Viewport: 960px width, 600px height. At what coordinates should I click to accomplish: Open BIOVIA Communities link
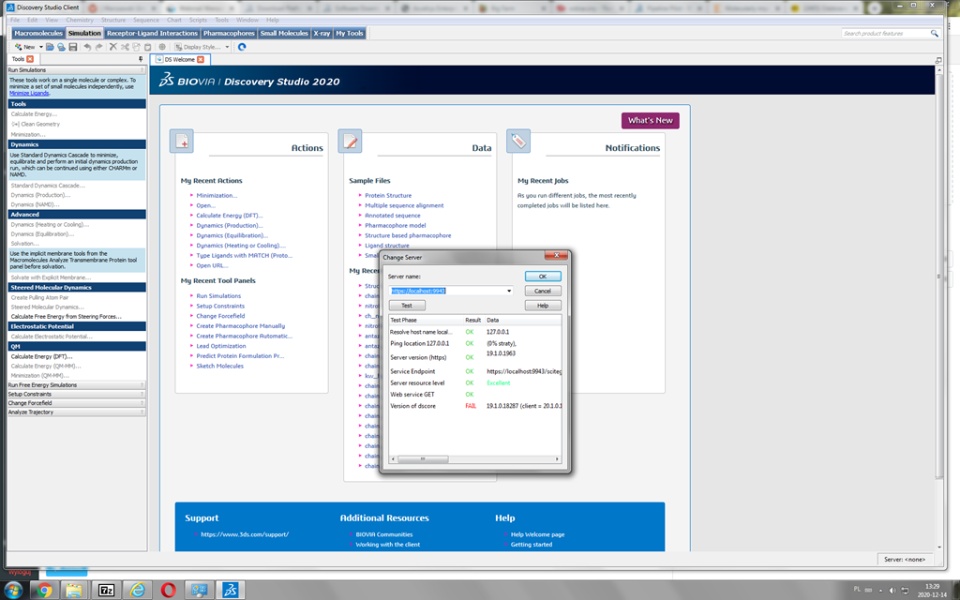click(384, 534)
